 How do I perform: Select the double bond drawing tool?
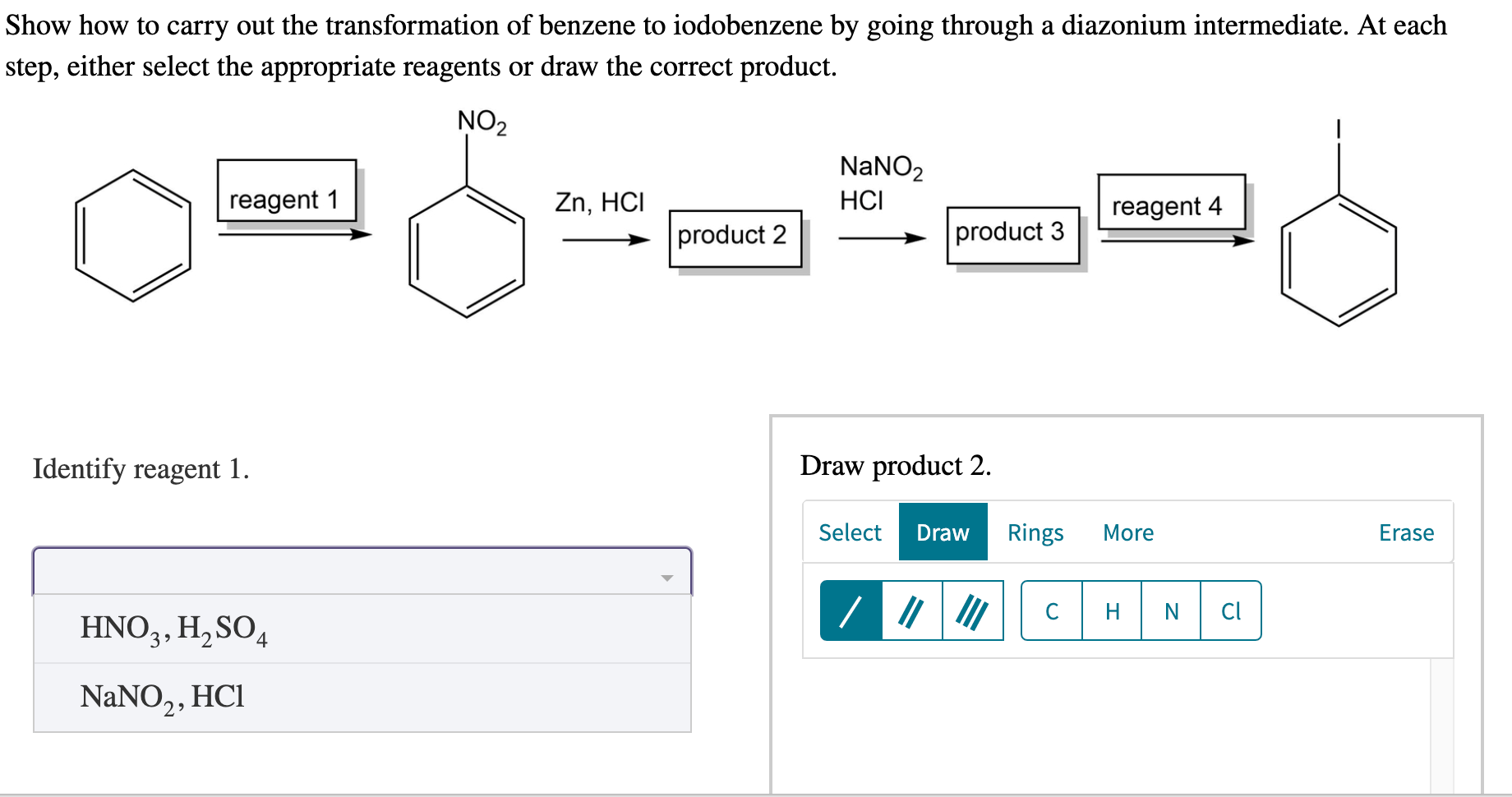click(x=912, y=611)
